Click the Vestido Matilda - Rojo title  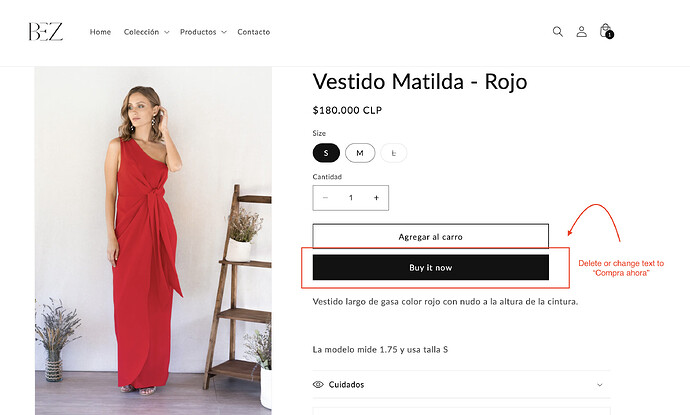click(x=420, y=81)
